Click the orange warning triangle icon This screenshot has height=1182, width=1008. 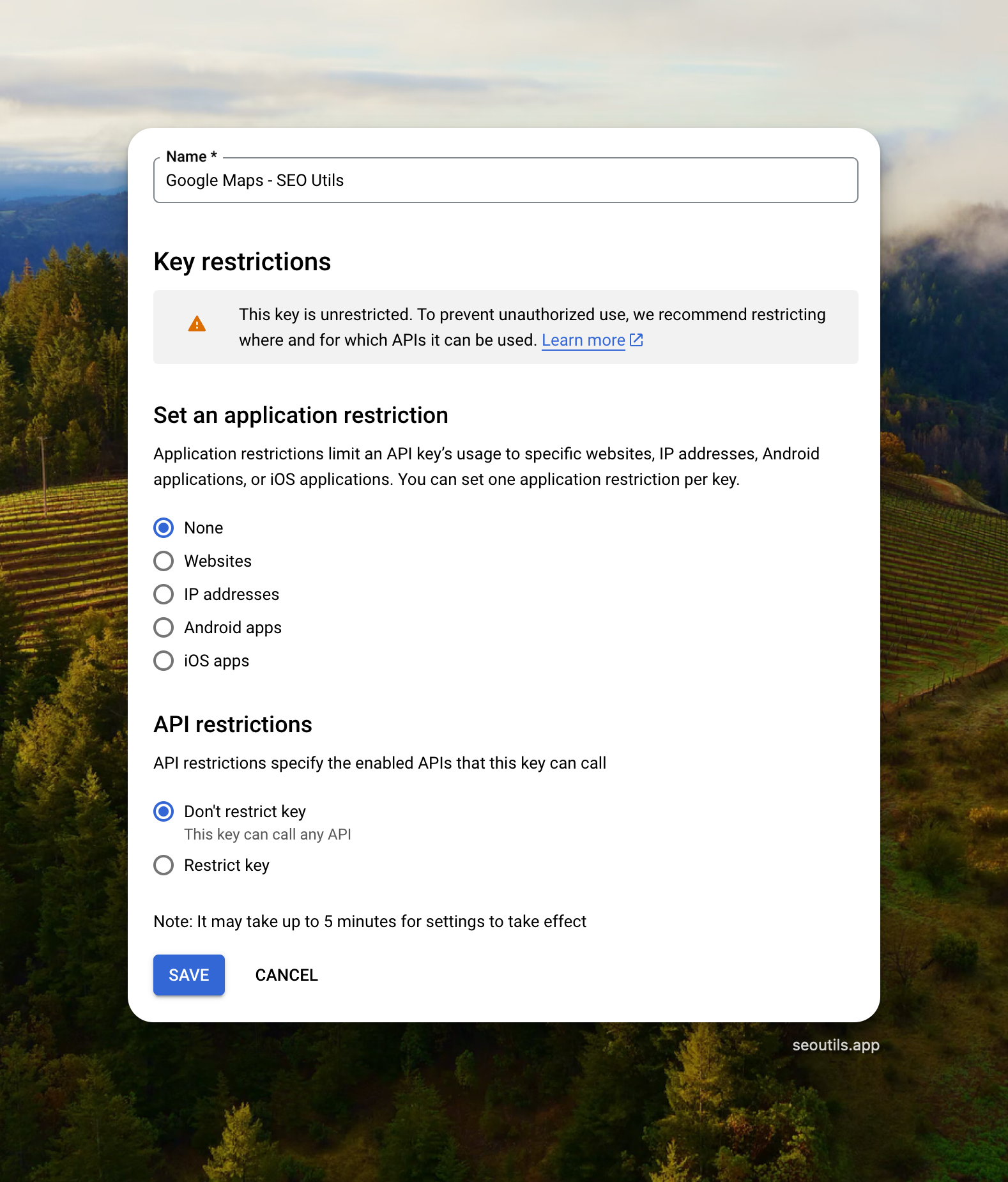197,325
